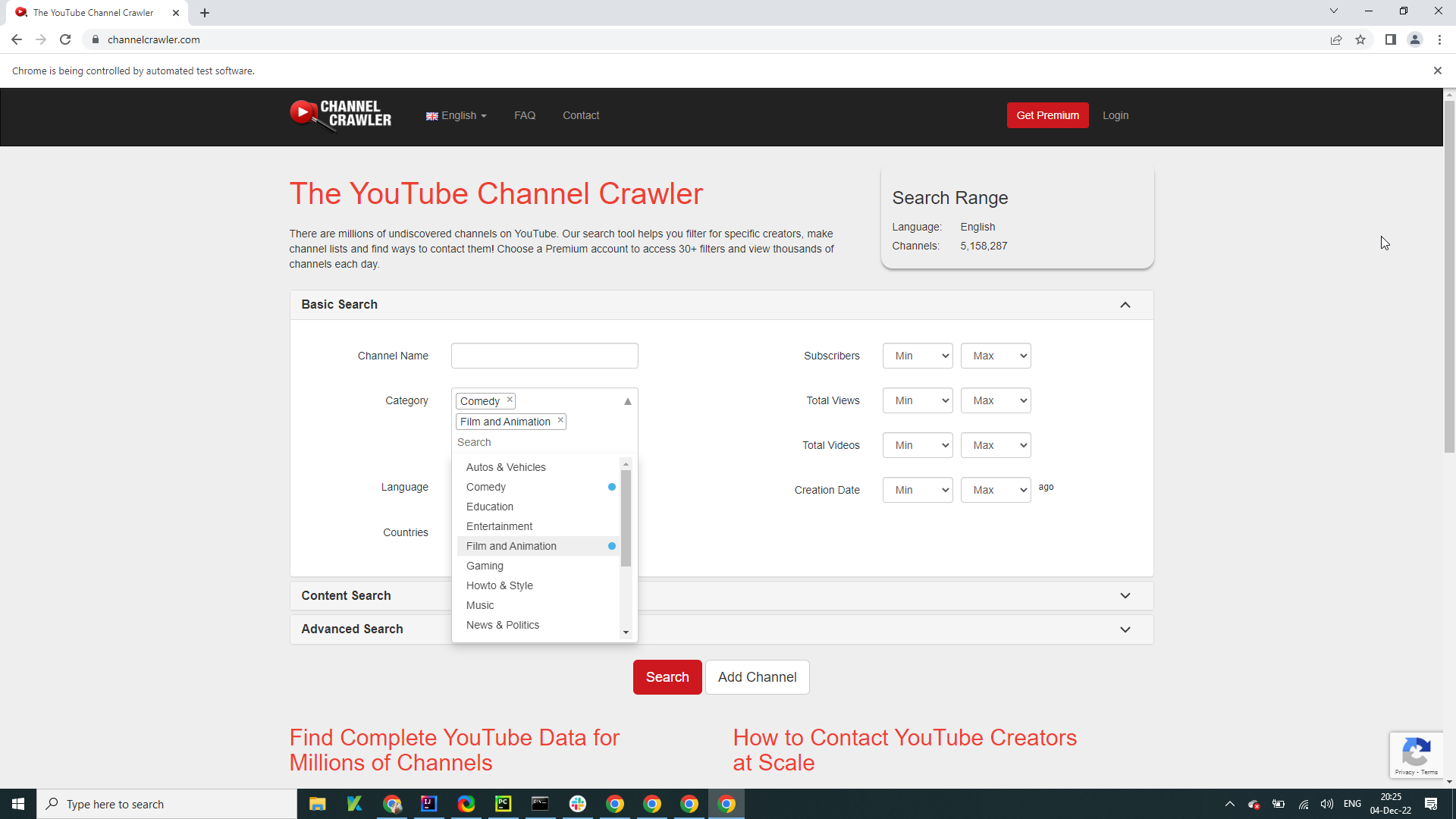Focus the Channel Name input field
Screen dimensions: 1456x819
tap(544, 356)
